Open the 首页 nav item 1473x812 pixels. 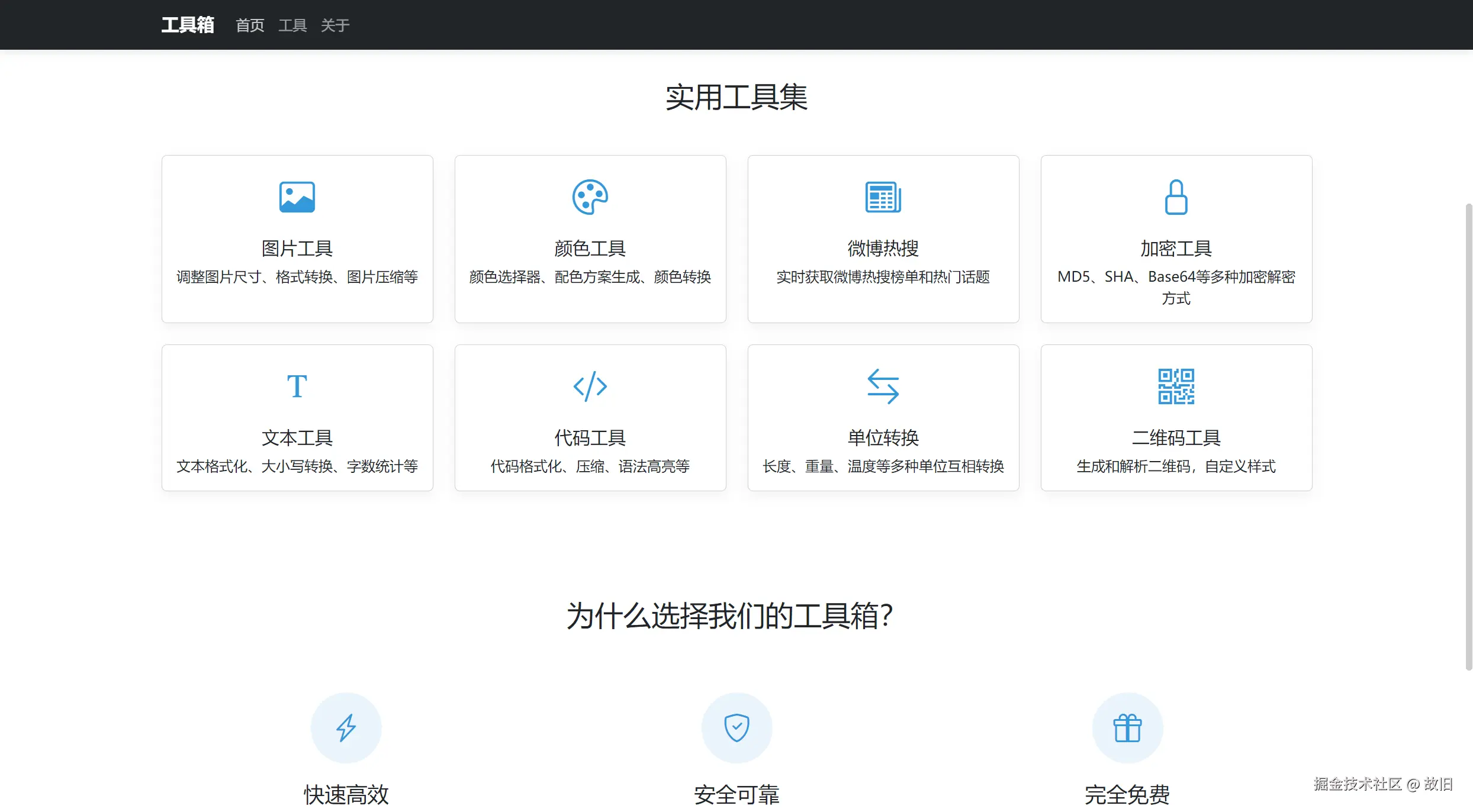[x=250, y=25]
